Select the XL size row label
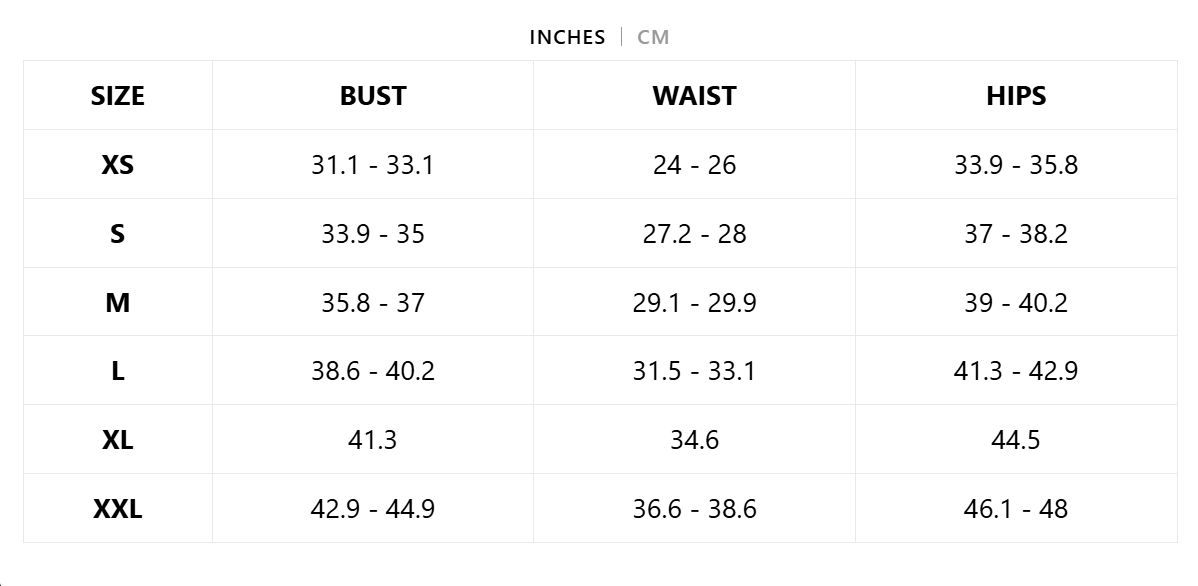 [118, 440]
